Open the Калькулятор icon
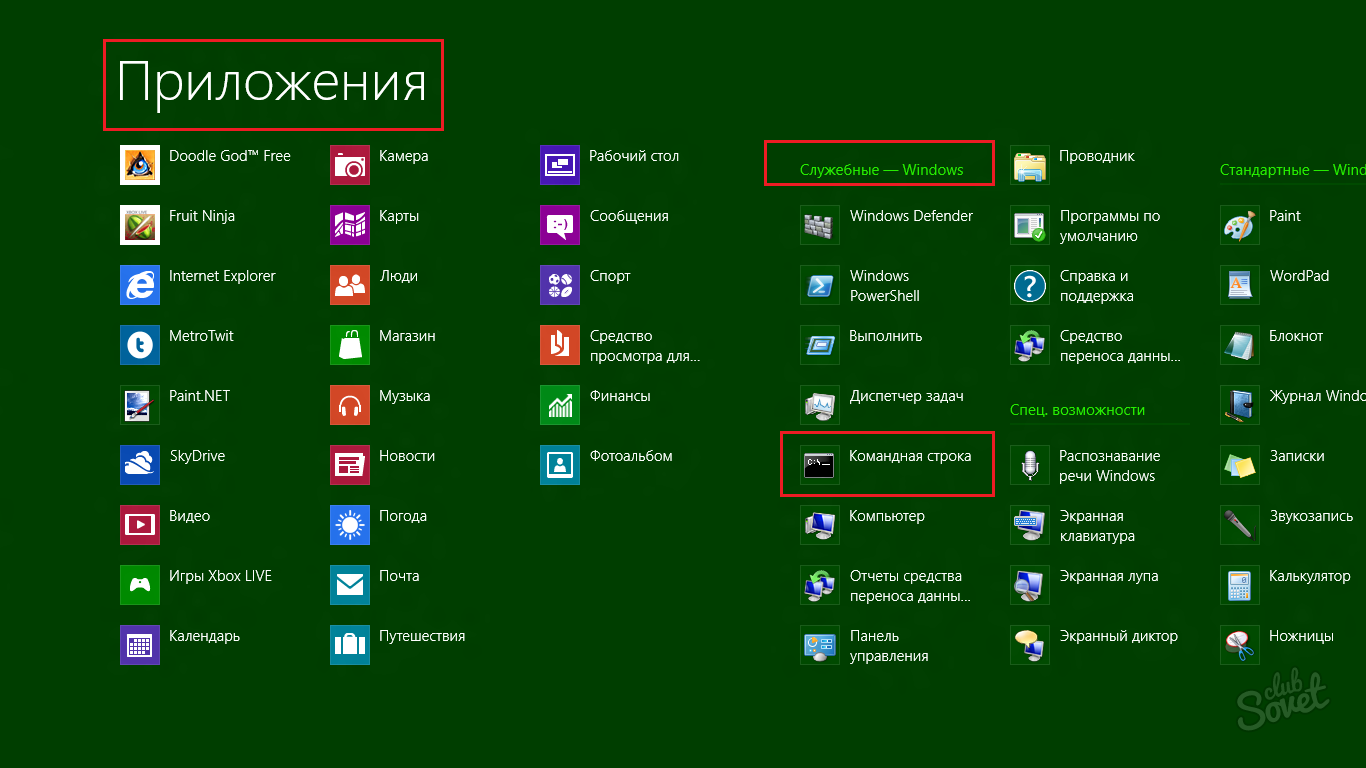 pos(1240,585)
